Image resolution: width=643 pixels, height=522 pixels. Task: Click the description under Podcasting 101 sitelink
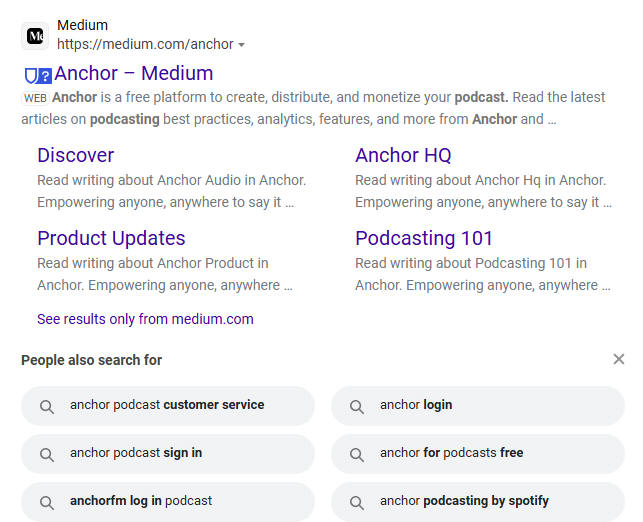pos(483,274)
